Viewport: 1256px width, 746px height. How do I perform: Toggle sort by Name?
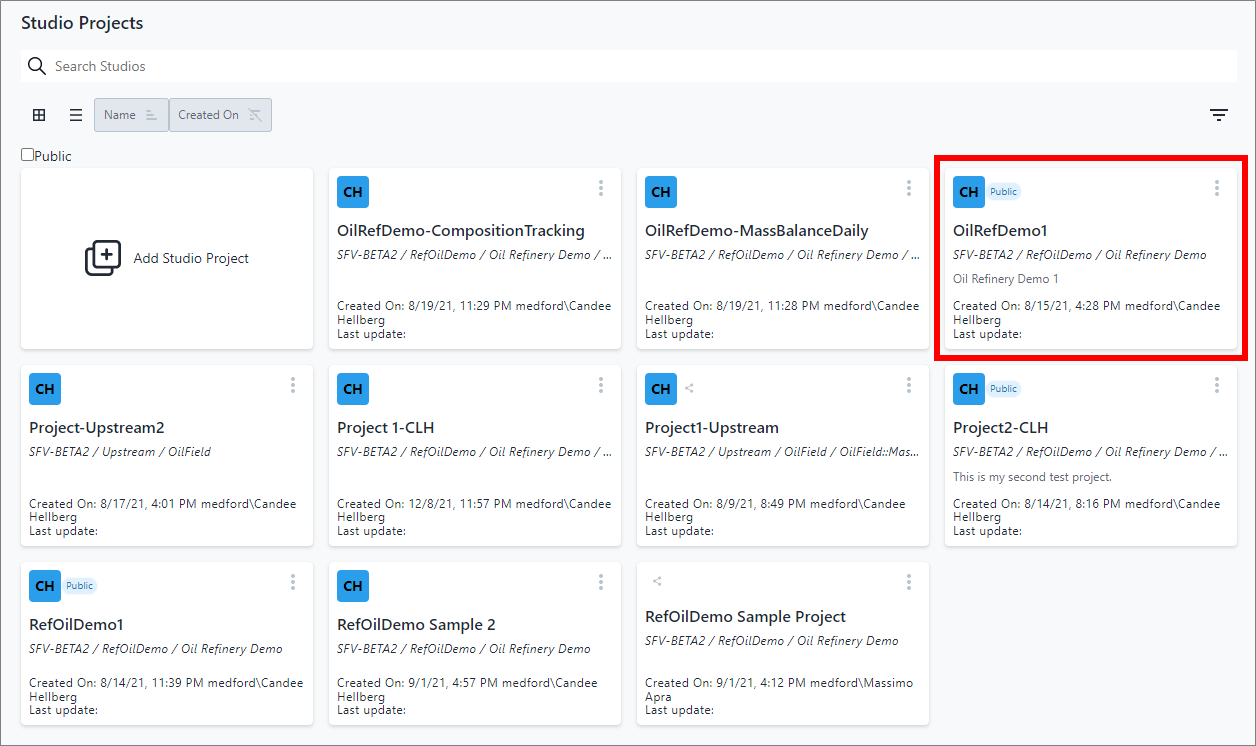131,115
